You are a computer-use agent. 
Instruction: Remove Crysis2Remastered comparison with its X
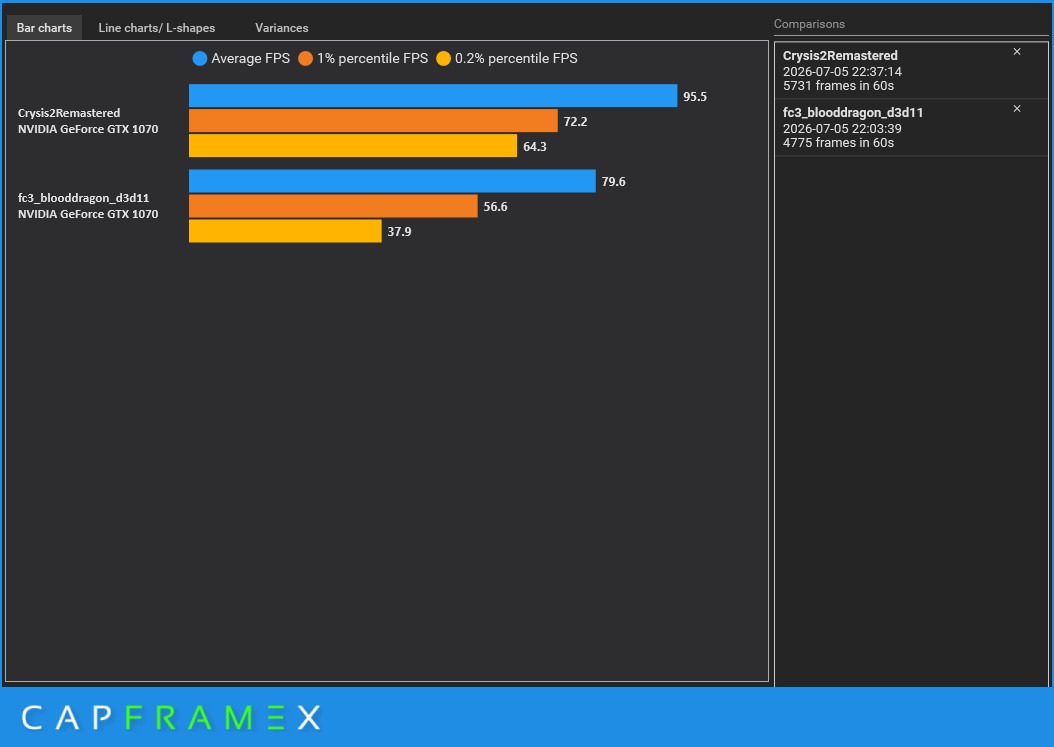coord(1016,52)
